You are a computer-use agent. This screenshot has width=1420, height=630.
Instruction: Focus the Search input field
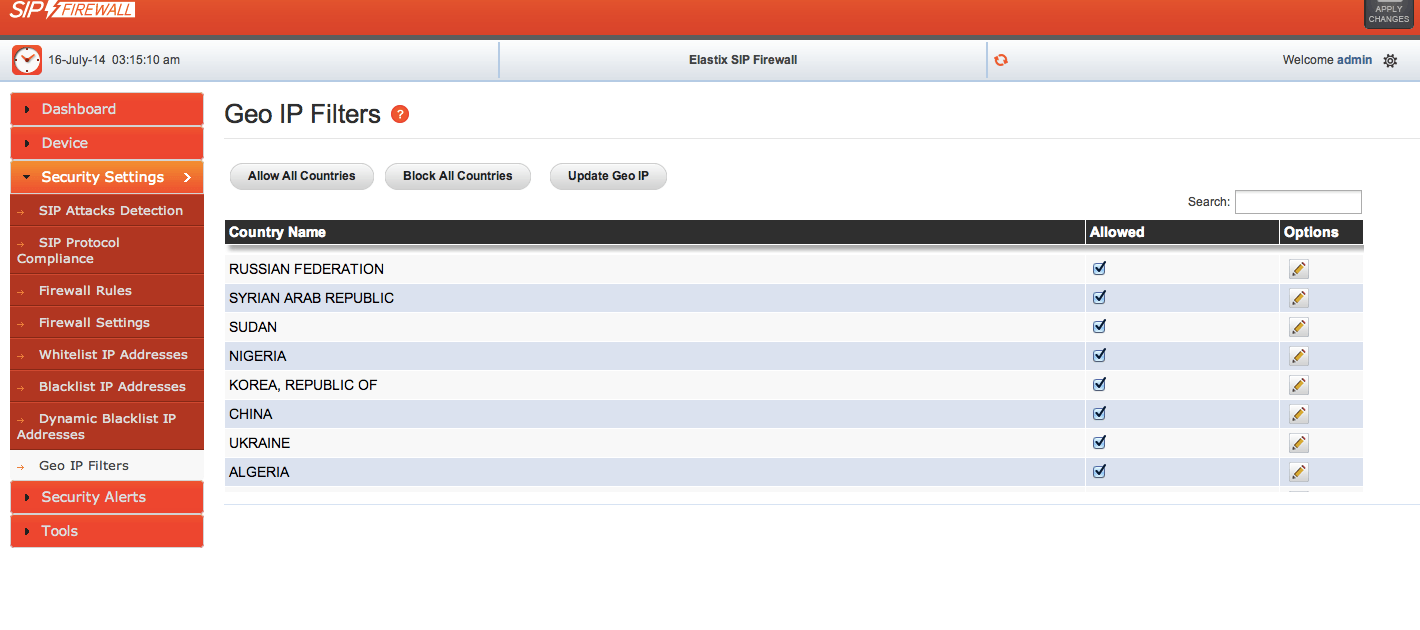(x=1297, y=202)
